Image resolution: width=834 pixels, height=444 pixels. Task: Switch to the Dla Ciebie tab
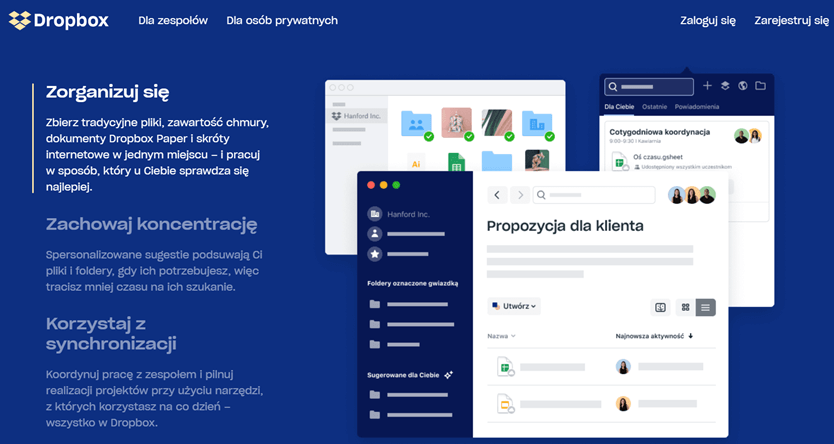point(619,107)
